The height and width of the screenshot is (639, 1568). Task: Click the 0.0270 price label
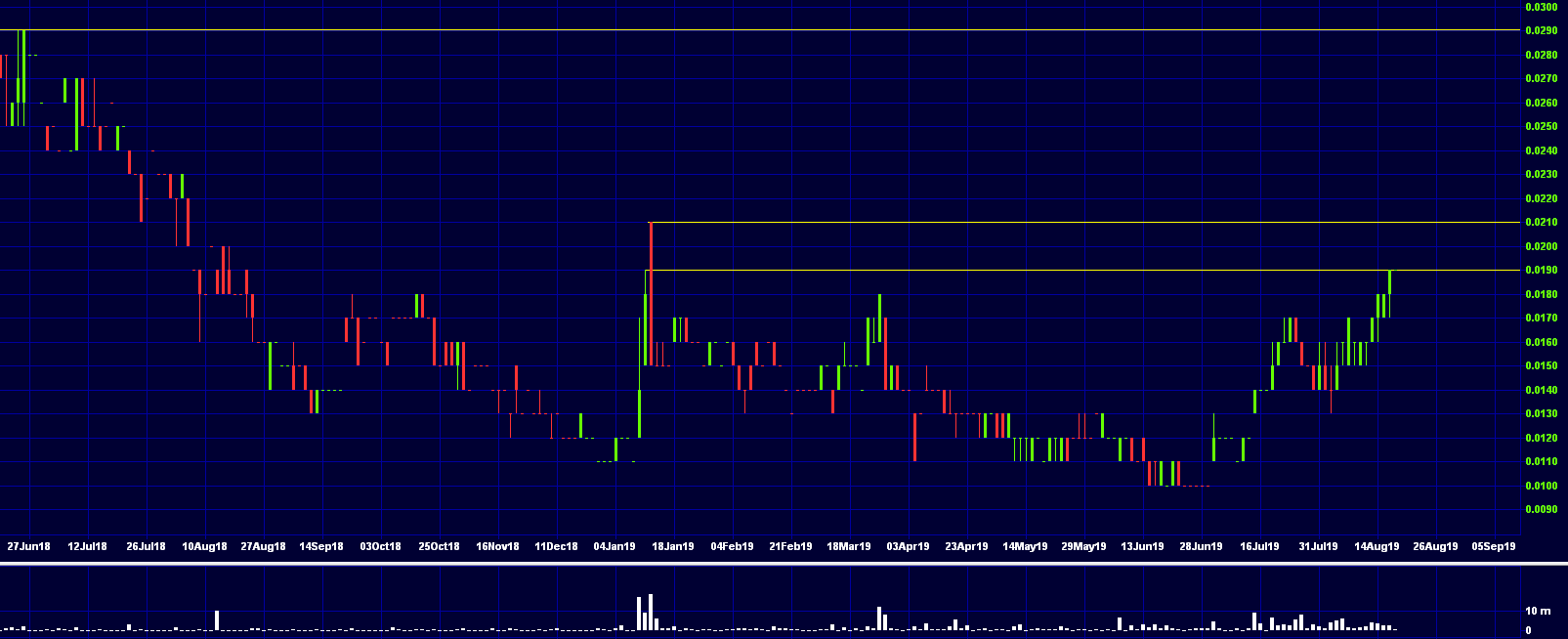pyautogui.click(x=1541, y=78)
